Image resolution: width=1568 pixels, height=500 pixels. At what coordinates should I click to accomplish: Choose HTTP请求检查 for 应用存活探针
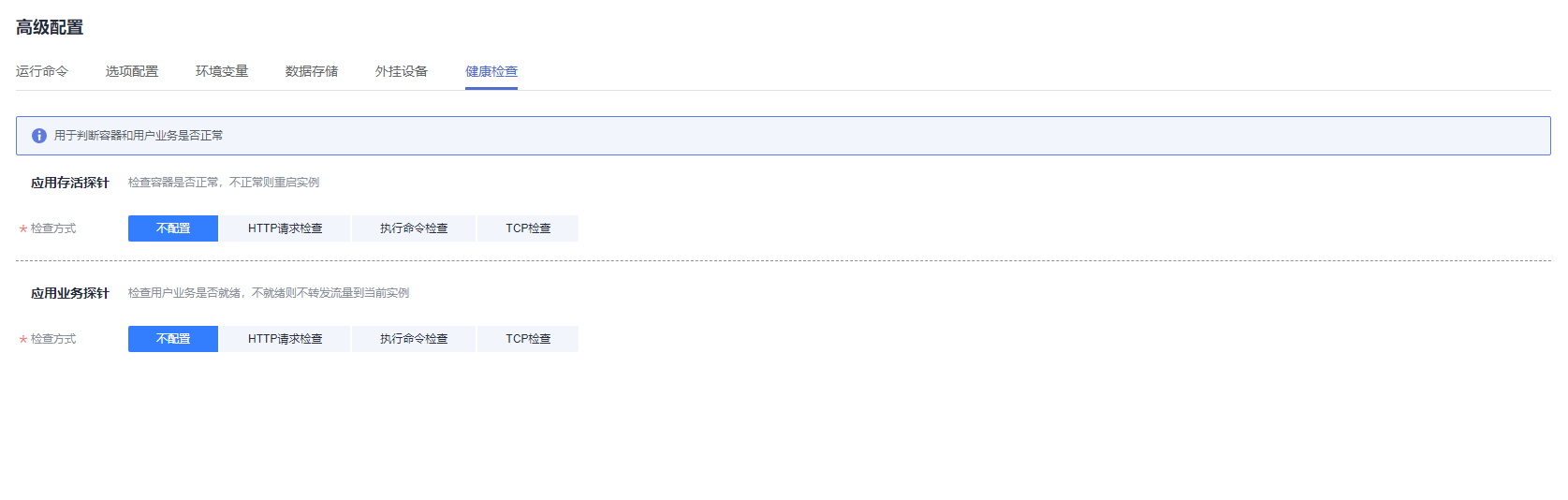pyautogui.click(x=286, y=228)
